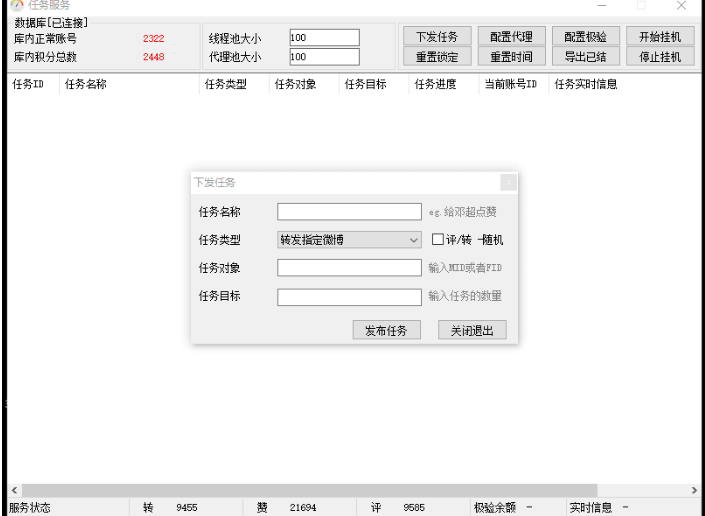Minimize the 任务服务 window
The image size is (705, 516).
click(602, 5)
